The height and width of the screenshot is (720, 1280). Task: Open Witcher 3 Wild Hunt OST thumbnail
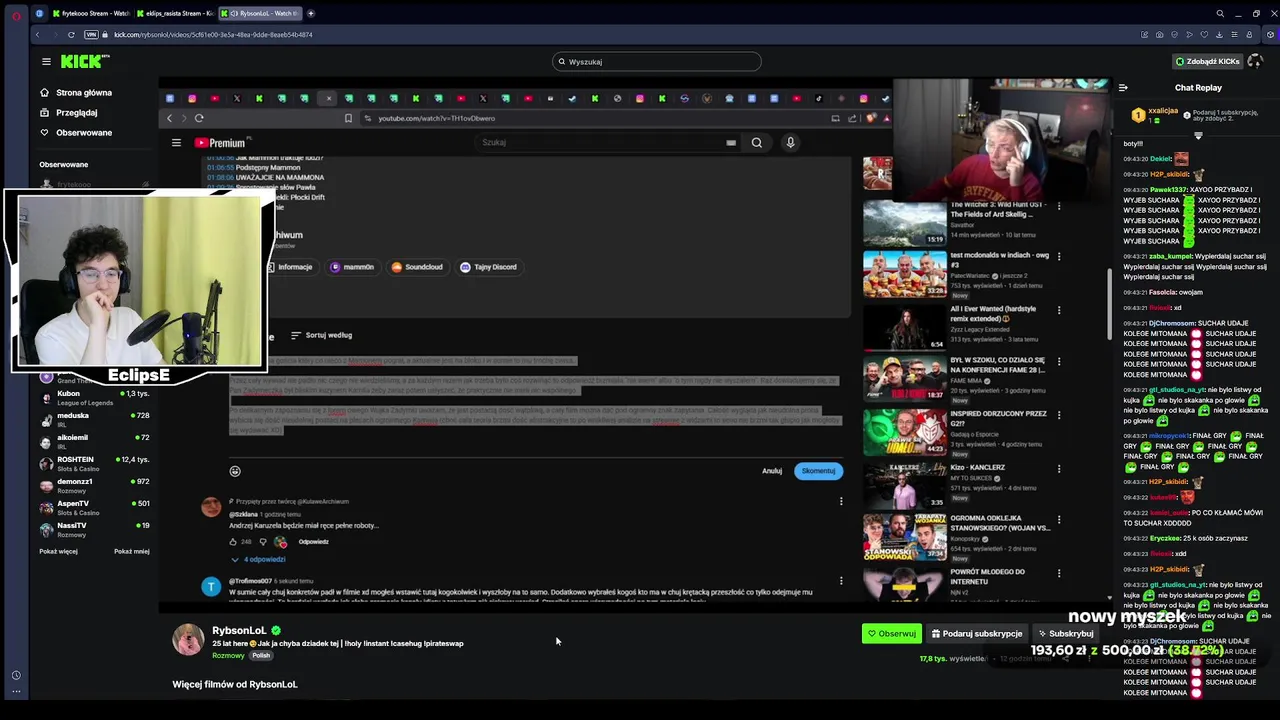point(904,224)
